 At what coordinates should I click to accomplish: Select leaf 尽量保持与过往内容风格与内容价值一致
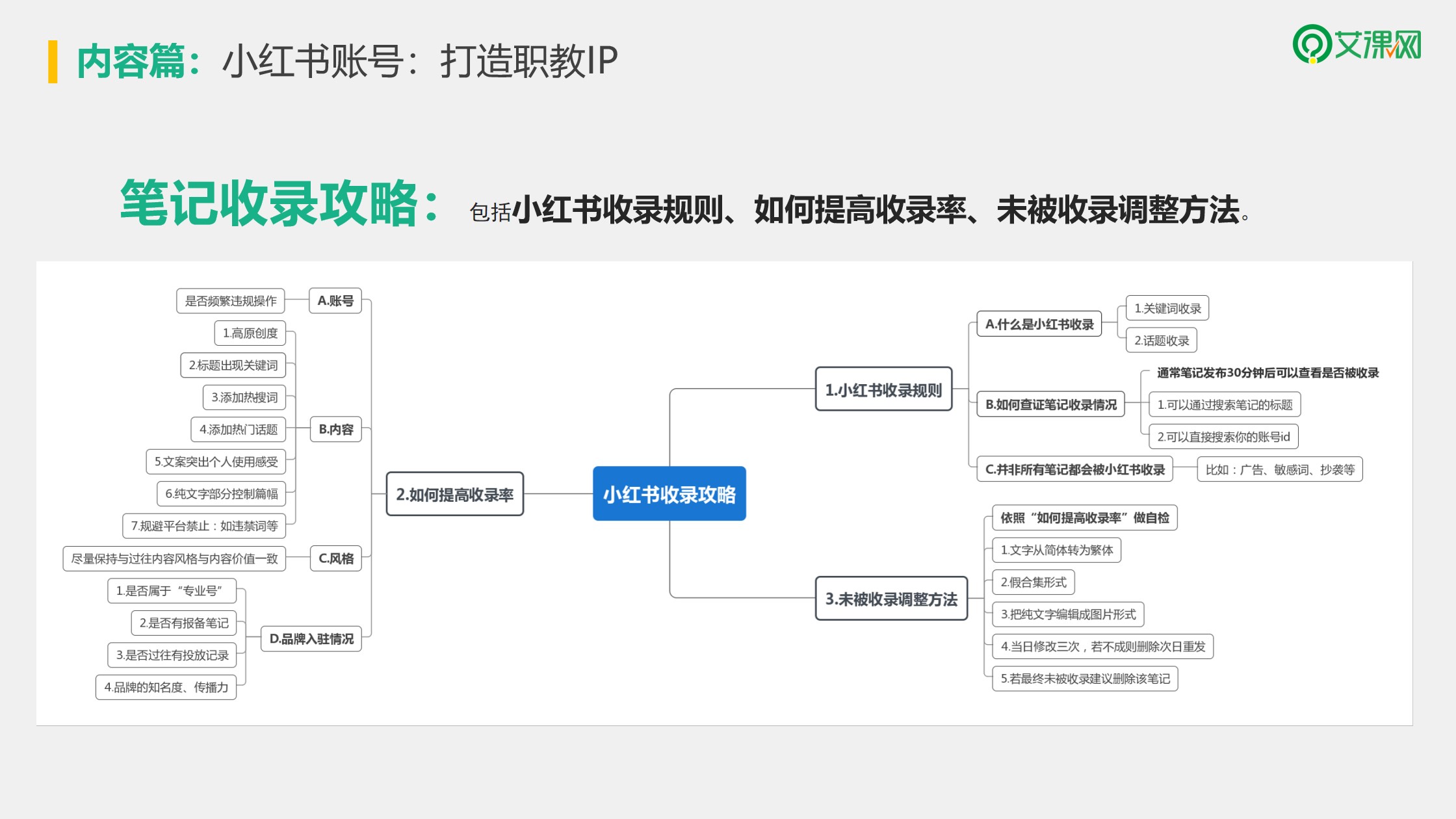point(174,558)
